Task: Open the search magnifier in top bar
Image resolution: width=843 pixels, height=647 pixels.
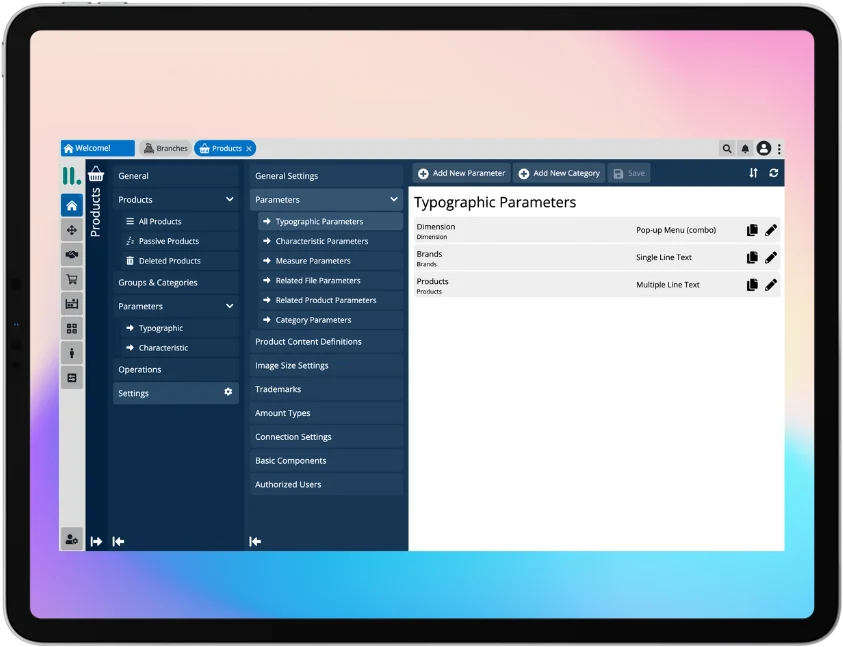Action: click(x=727, y=148)
